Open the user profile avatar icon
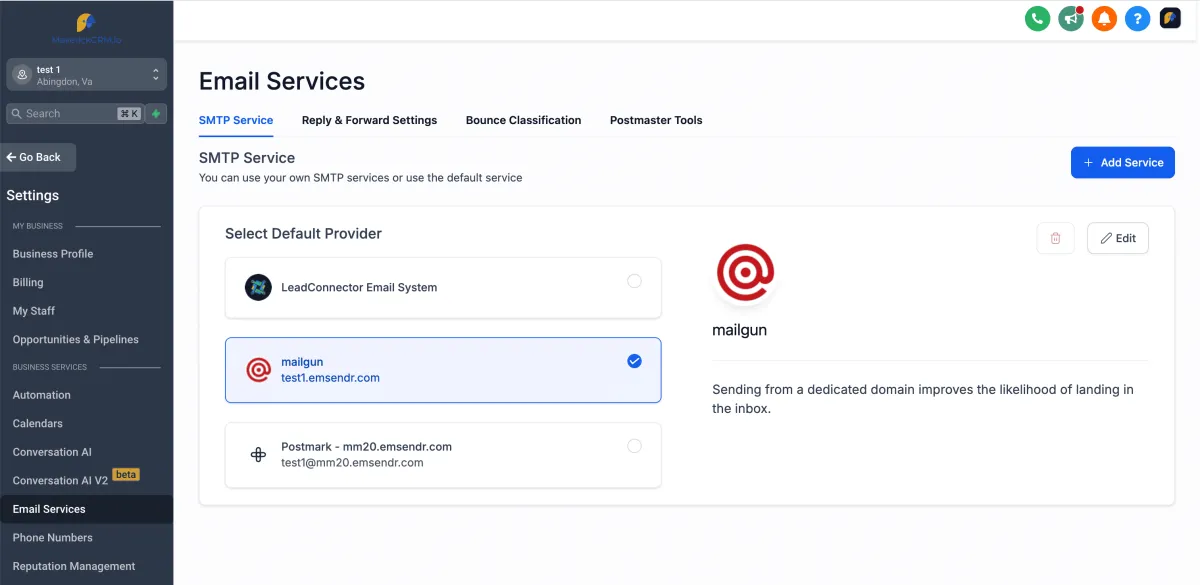Viewport: 1200px width, 585px height. [1170, 18]
